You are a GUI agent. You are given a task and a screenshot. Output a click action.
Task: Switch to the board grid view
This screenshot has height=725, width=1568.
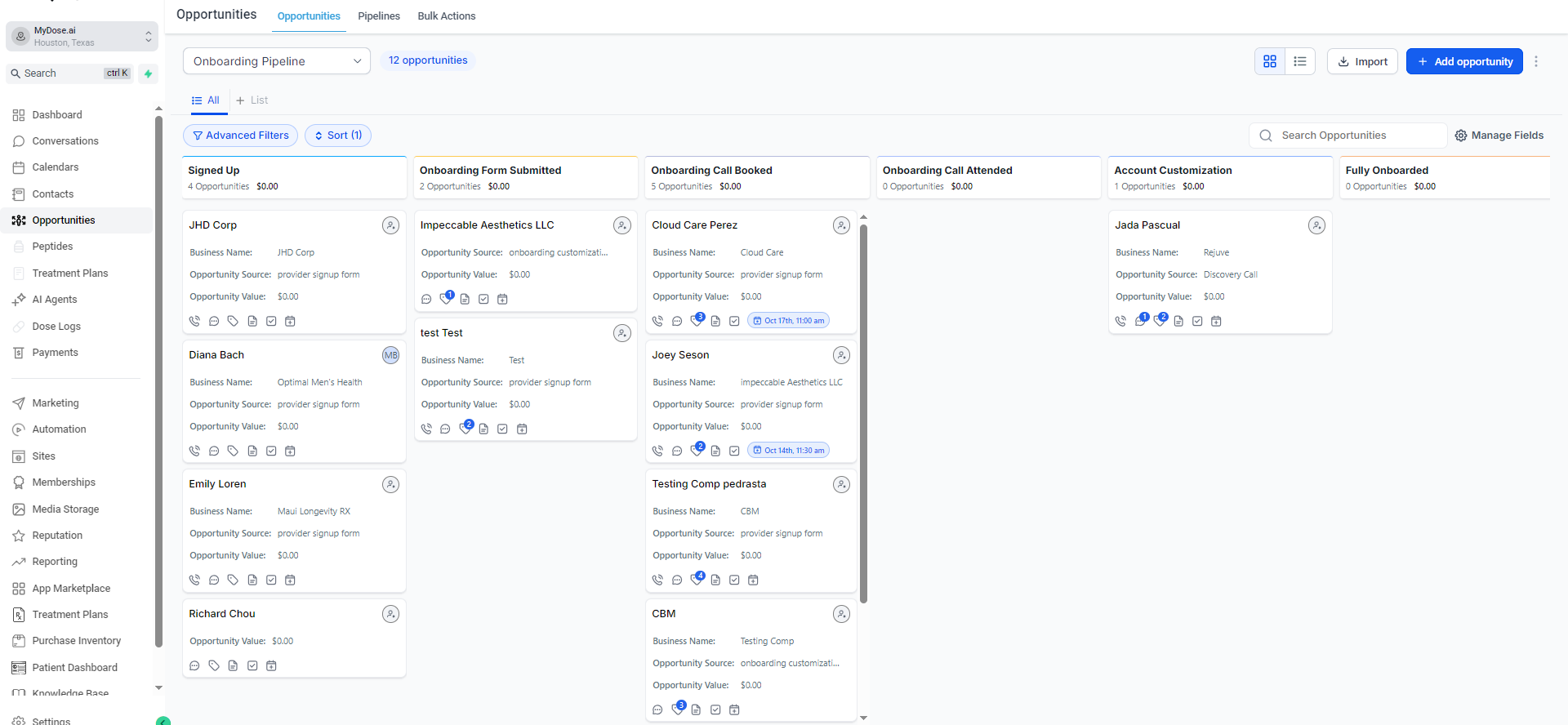pyautogui.click(x=1270, y=61)
